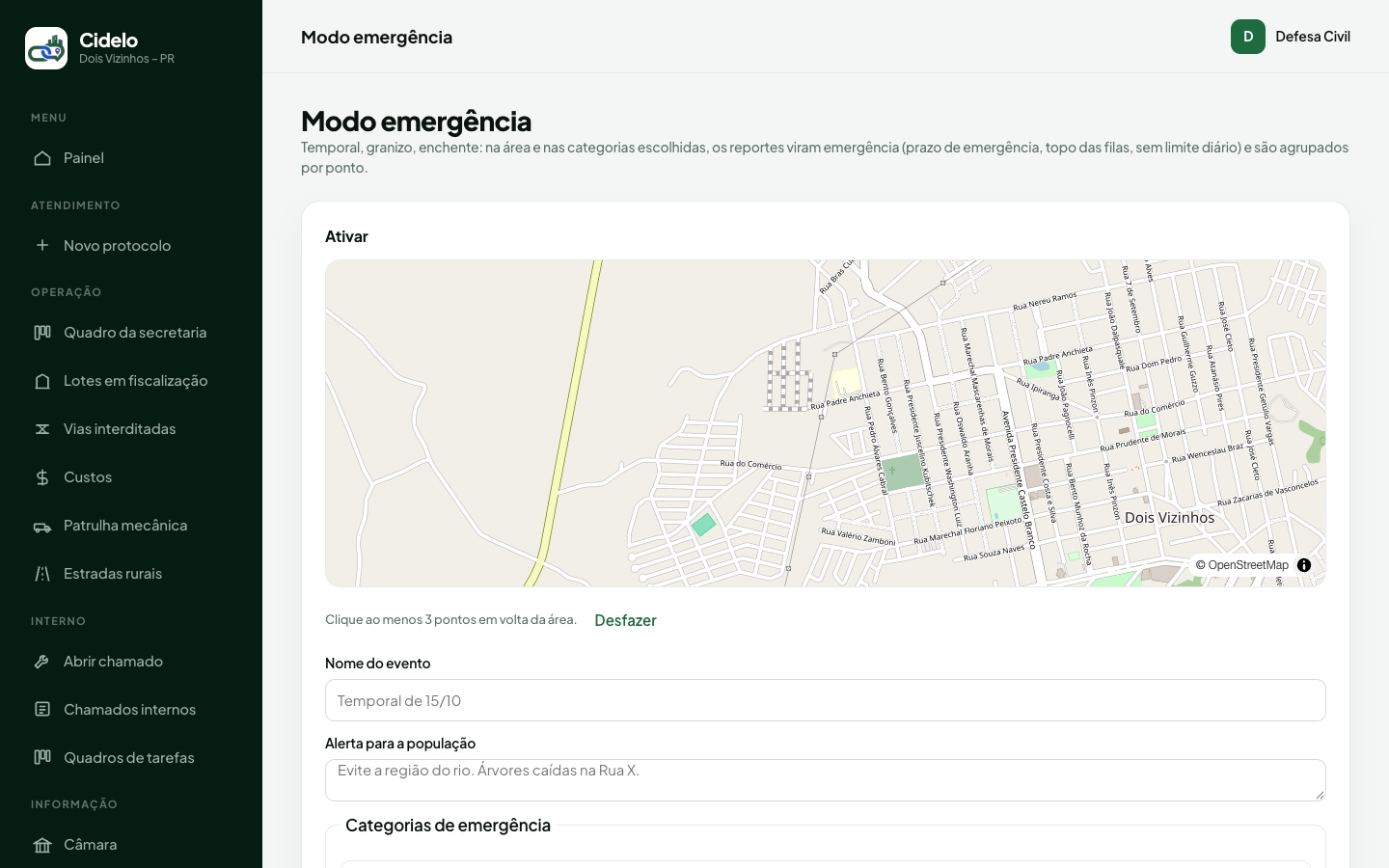Select Abrir chamado in the sidebar
Image resolution: width=1389 pixels, height=868 pixels.
[131, 662]
